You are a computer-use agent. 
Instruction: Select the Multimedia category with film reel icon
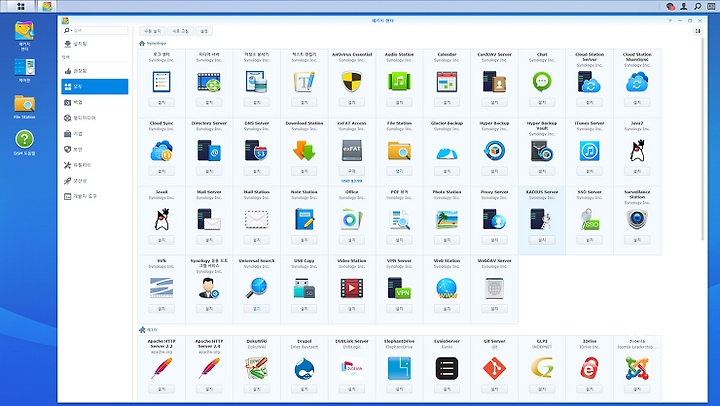(x=95, y=118)
